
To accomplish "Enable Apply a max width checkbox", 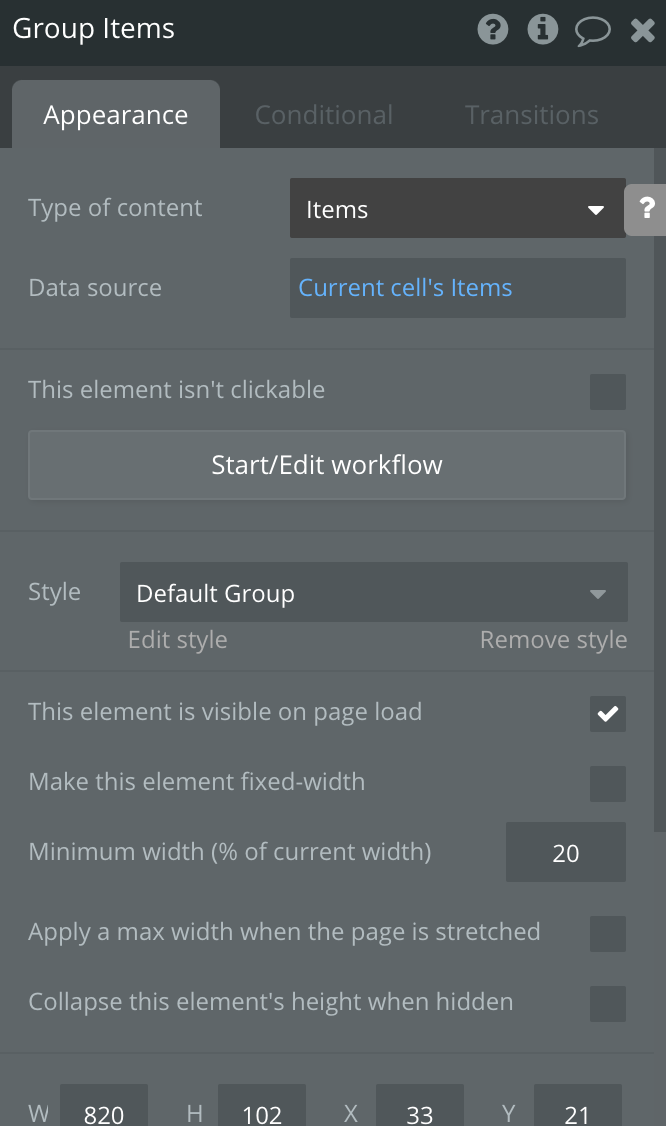I will [607, 933].
